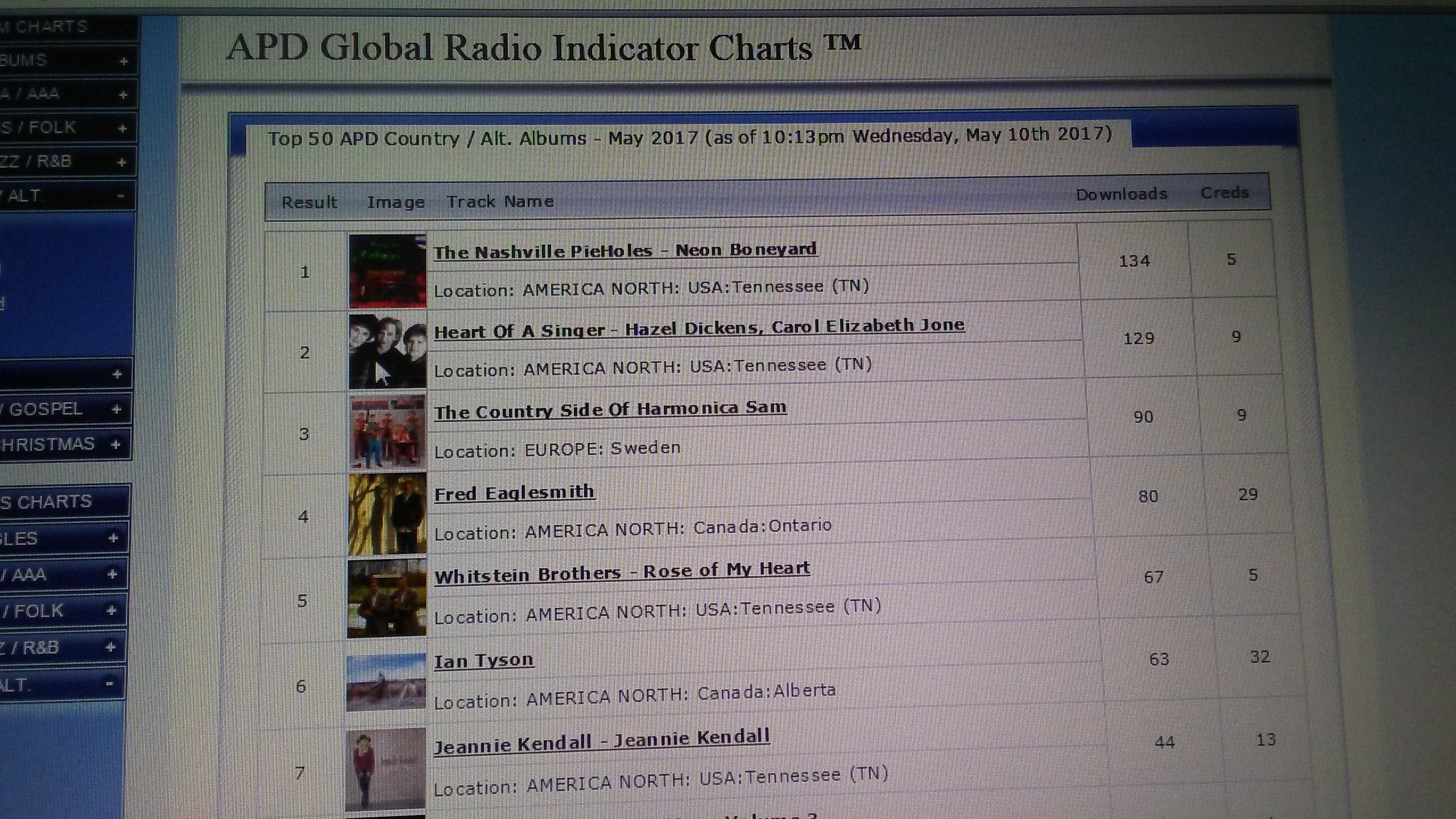Click the Ian Tyson landscape cover thumbnail
The image size is (1456, 819).
(386, 682)
